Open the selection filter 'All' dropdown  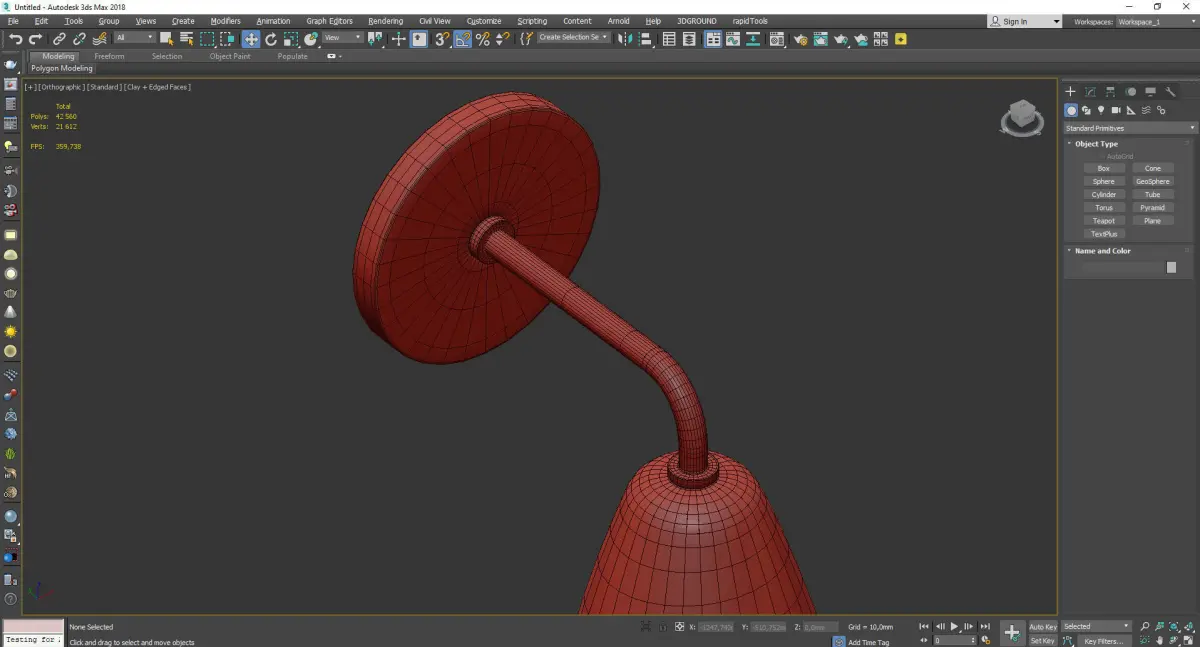(134, 38)
